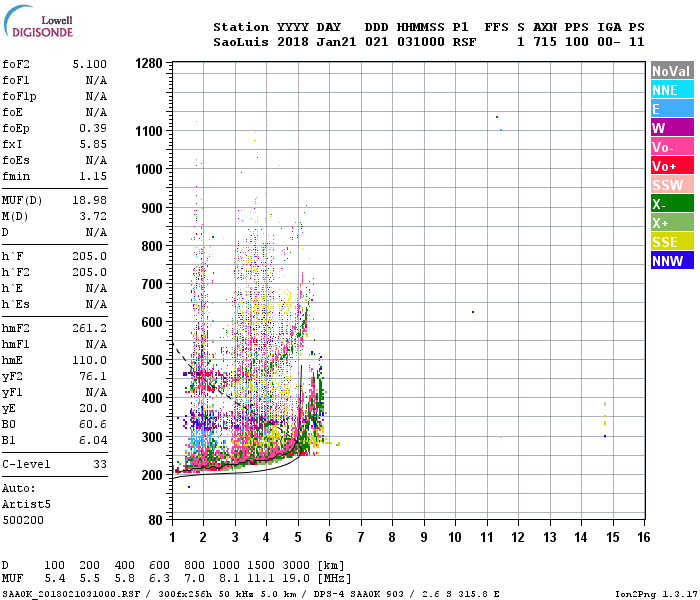Click the 80 km y-axis label
Screen dimensions: 700x600
point(155,520)
